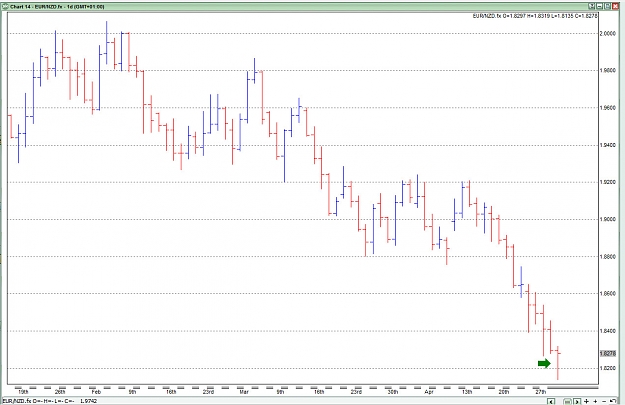Select the 1.8800 price axis label
The width and height of the screenshot is (625, 405).
click(x=607, y=257)
